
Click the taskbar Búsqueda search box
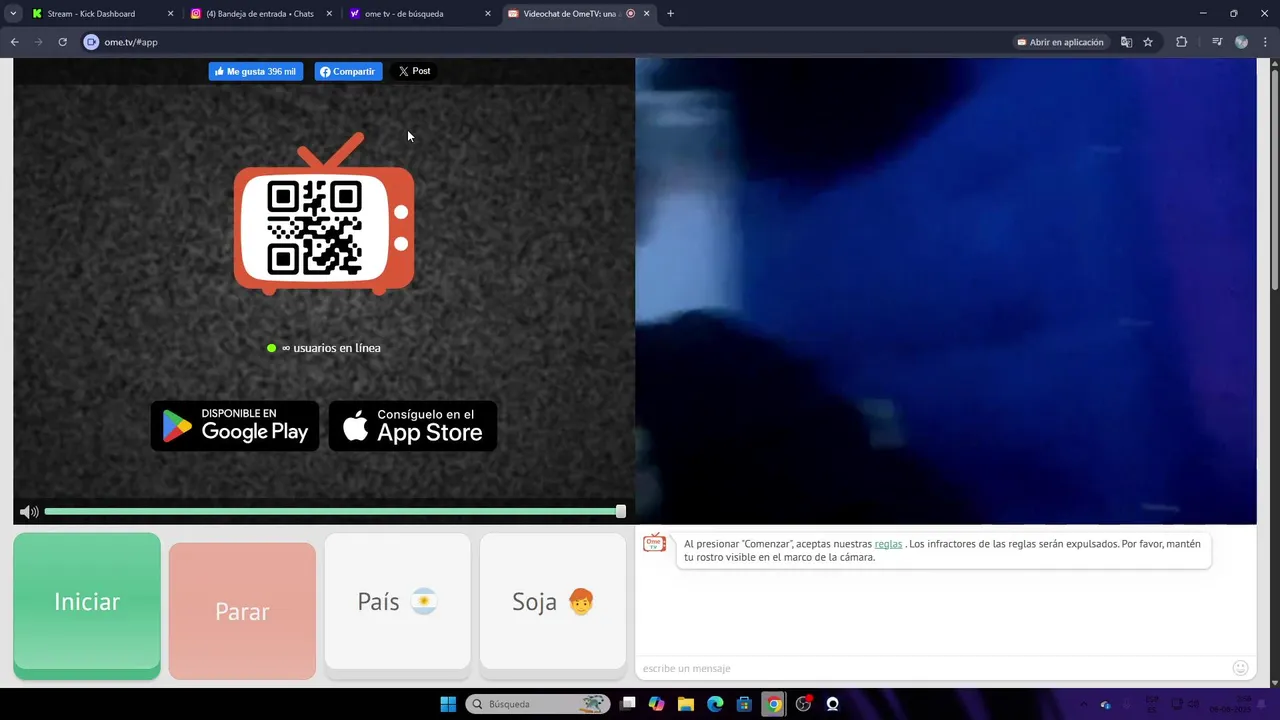click(538, 704)
